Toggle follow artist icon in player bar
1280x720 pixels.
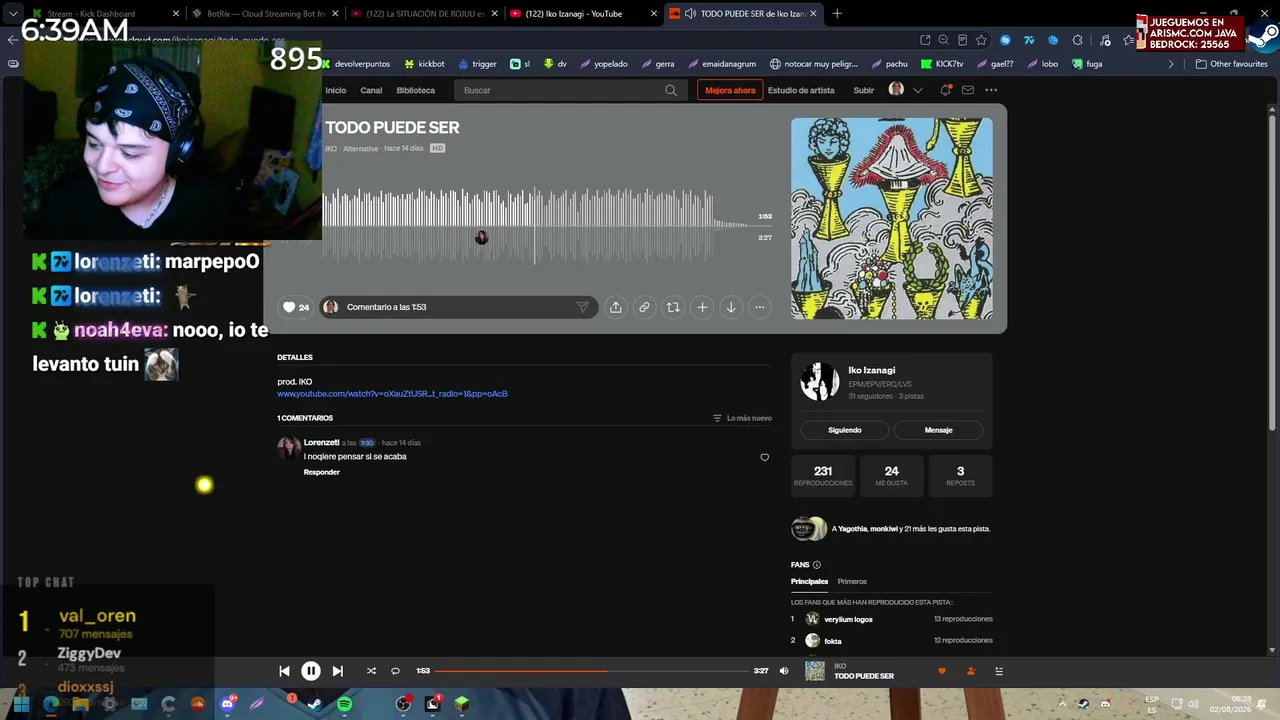(x=970, y=671)
